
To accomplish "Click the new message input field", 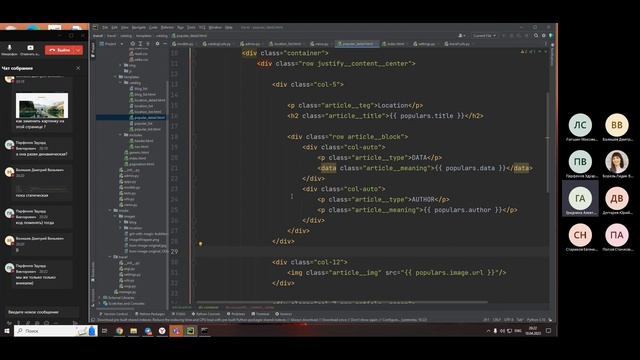I will tap(41, 312).
